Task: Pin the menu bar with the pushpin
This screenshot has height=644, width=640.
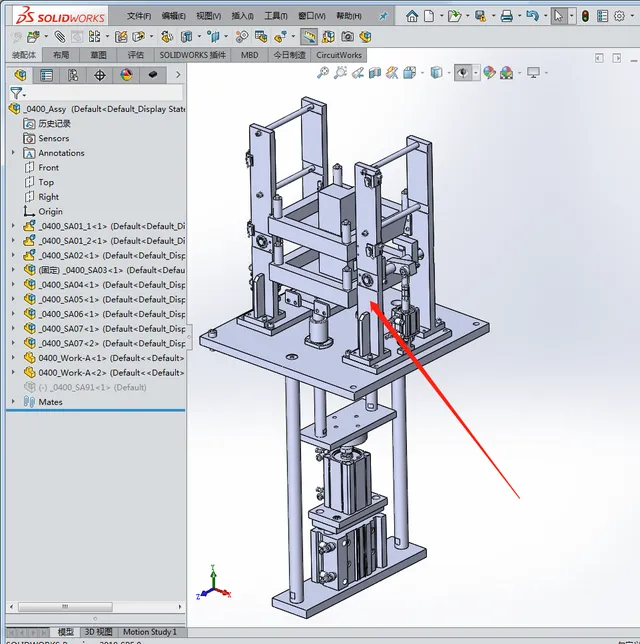Action: (383, 16)
